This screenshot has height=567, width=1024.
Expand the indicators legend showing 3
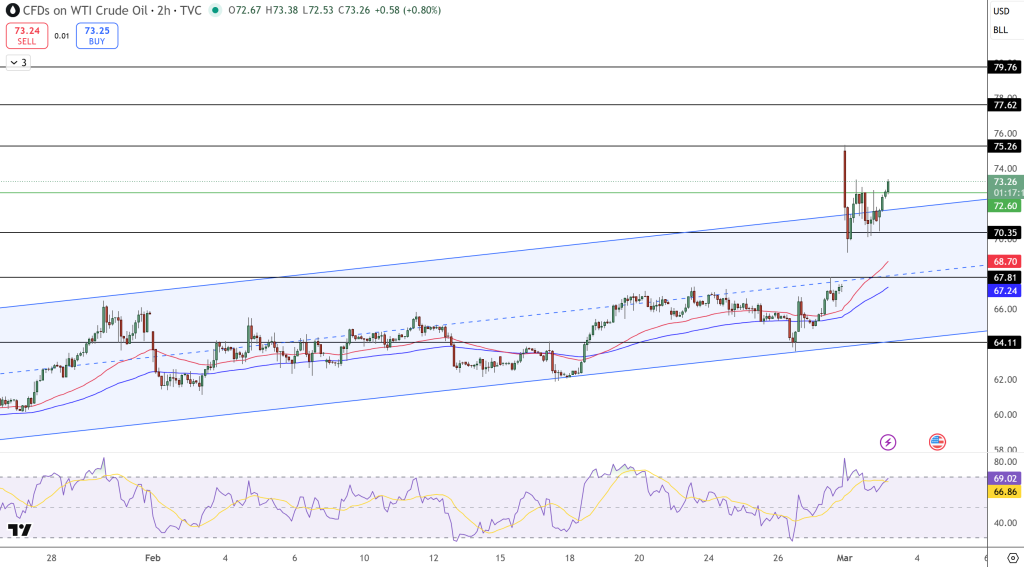tap(18, 63)
